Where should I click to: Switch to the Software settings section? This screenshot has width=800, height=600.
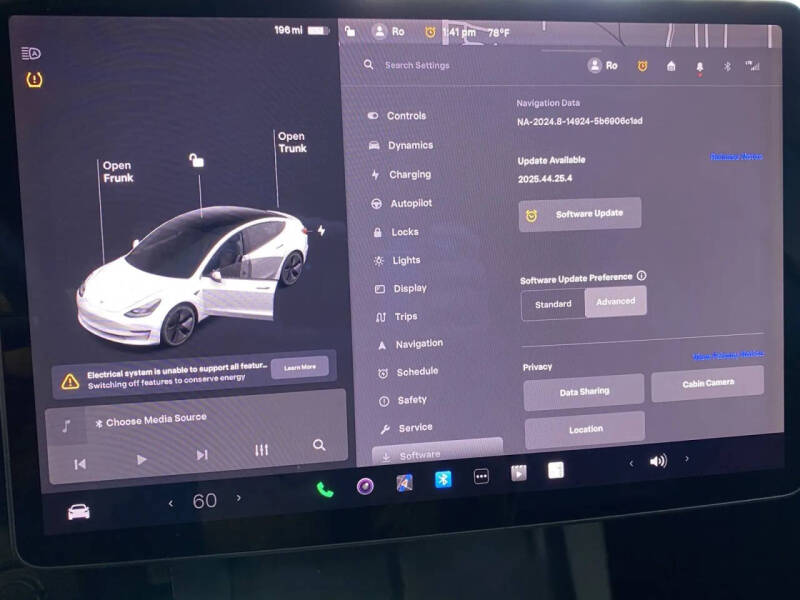pos(421,453)
